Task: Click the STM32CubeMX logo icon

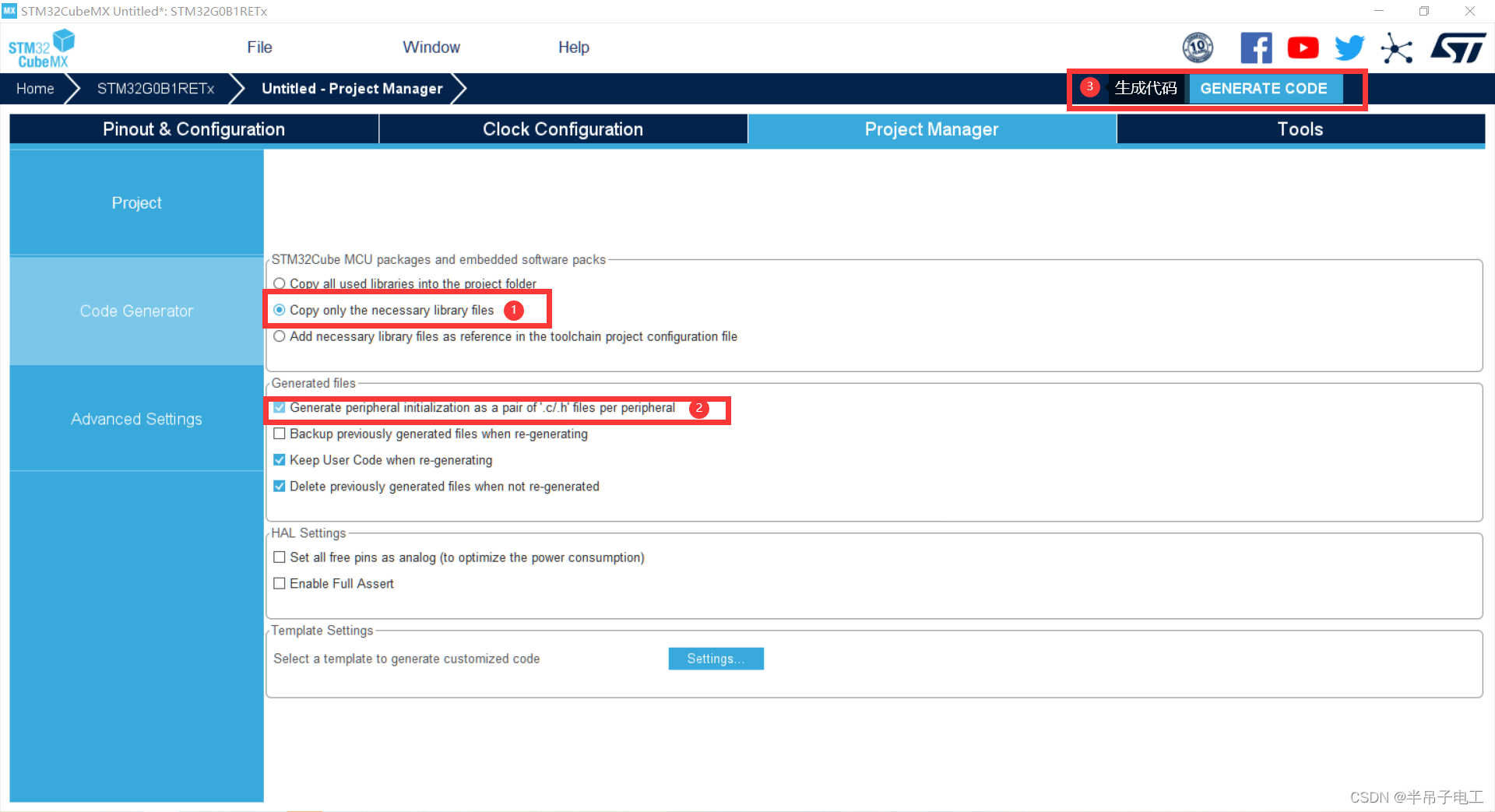Action: 41,48
